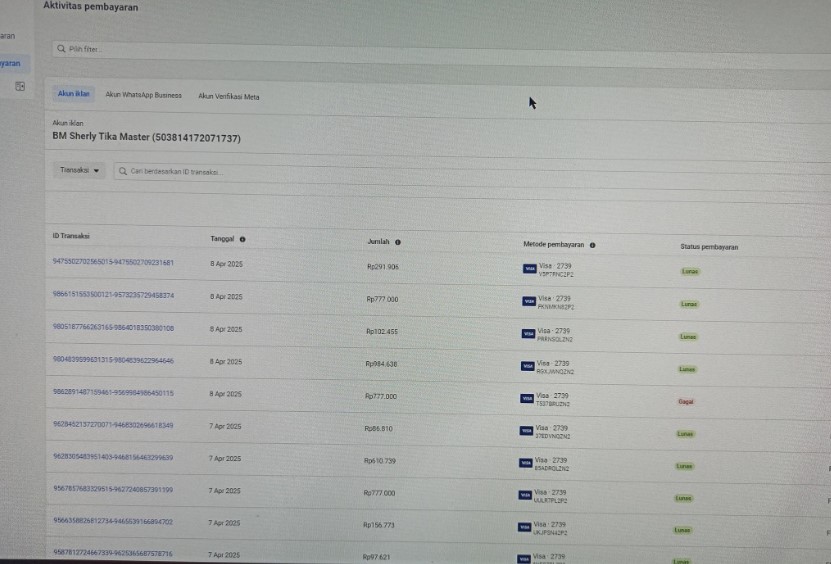Open the failed 8 Apr transaction ID link

[x=113, y=393]
